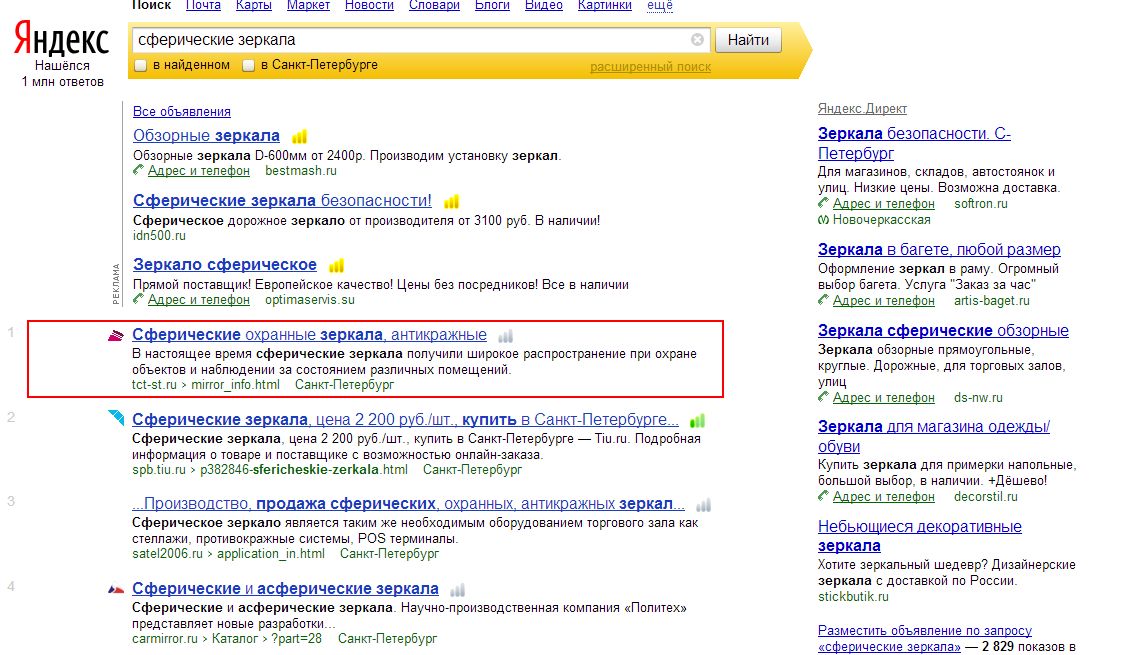Click 'Адрес и телефон' link near bestmash.ru
The height and width of the screenshot is (655, 1144).
[x=198, y=171]
